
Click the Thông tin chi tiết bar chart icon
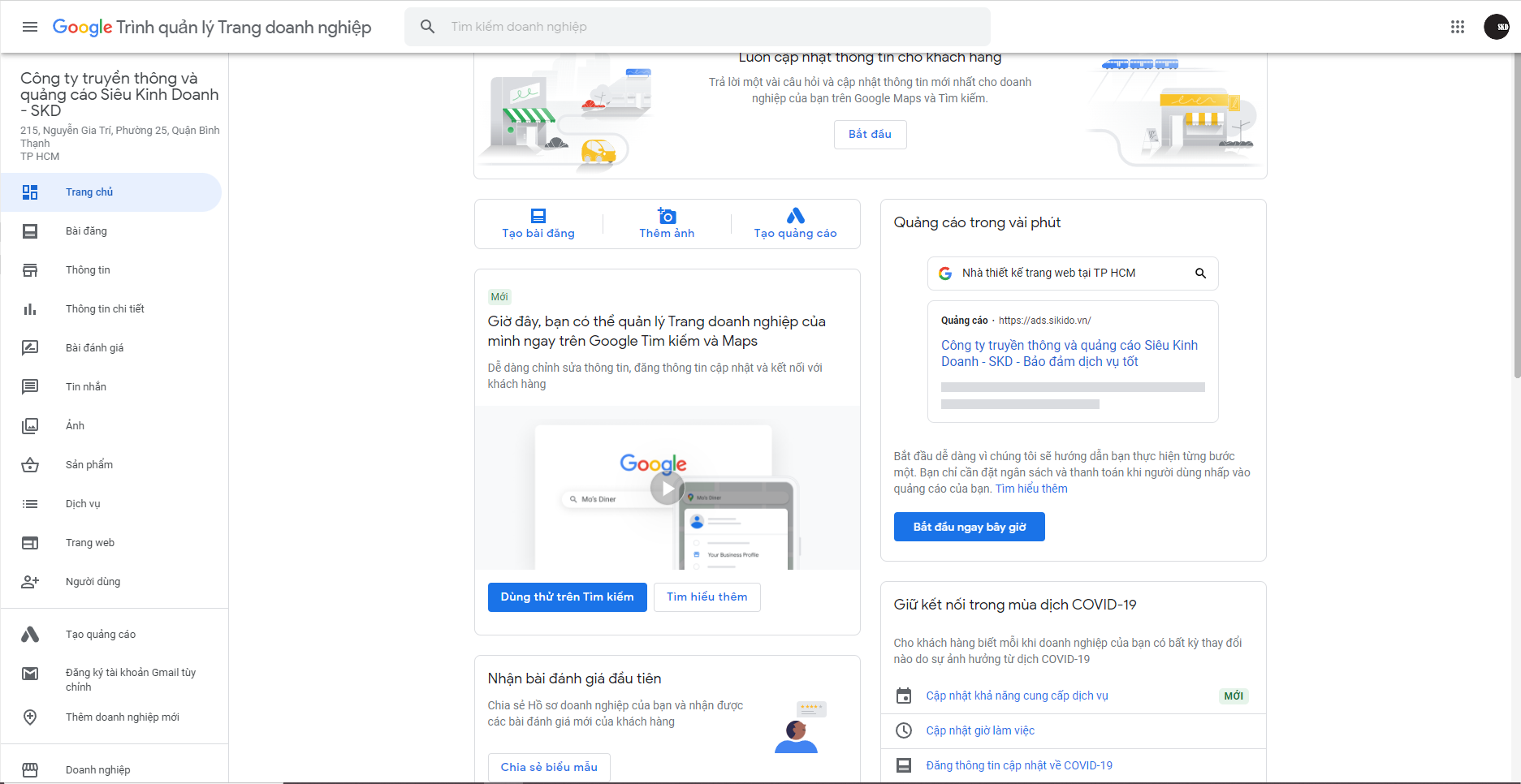click(30, 309)
